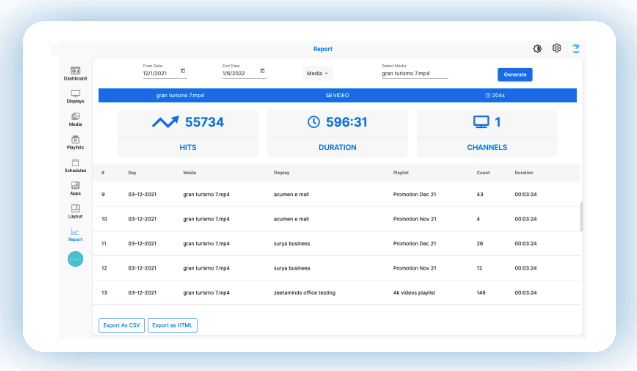The image size is (637, 371).
Task: Expand the Media report type dropdown
Action: (317, 73)
